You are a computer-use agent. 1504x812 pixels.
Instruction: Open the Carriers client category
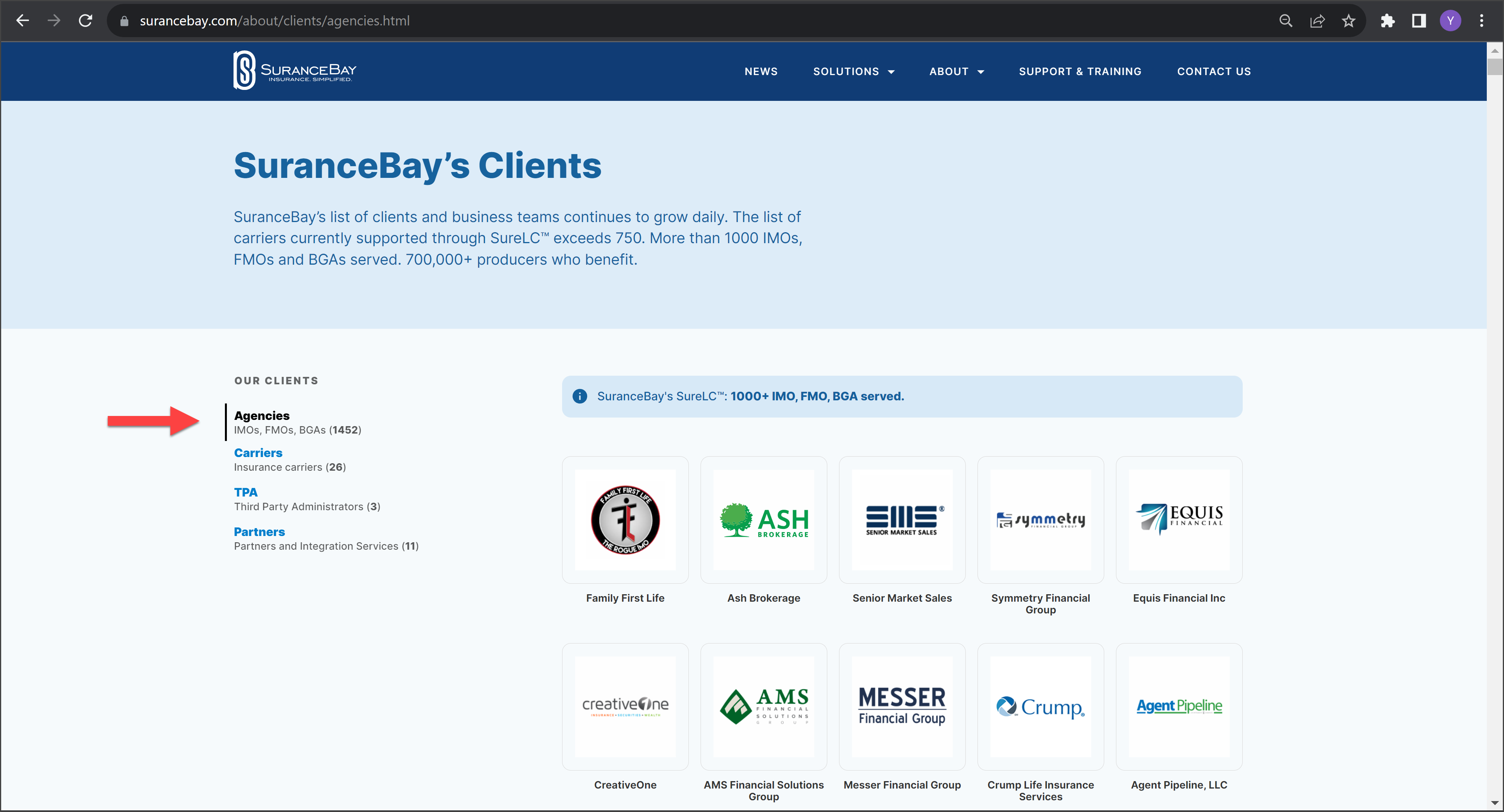[258, 453]
